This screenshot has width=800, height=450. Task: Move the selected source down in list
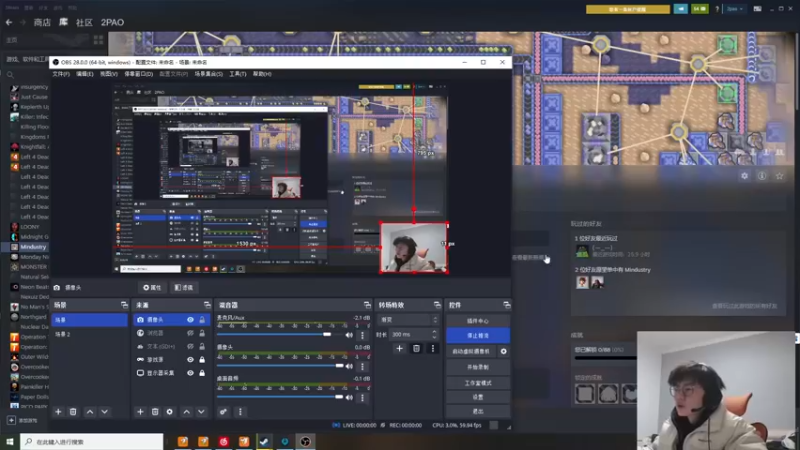point(202,412)
